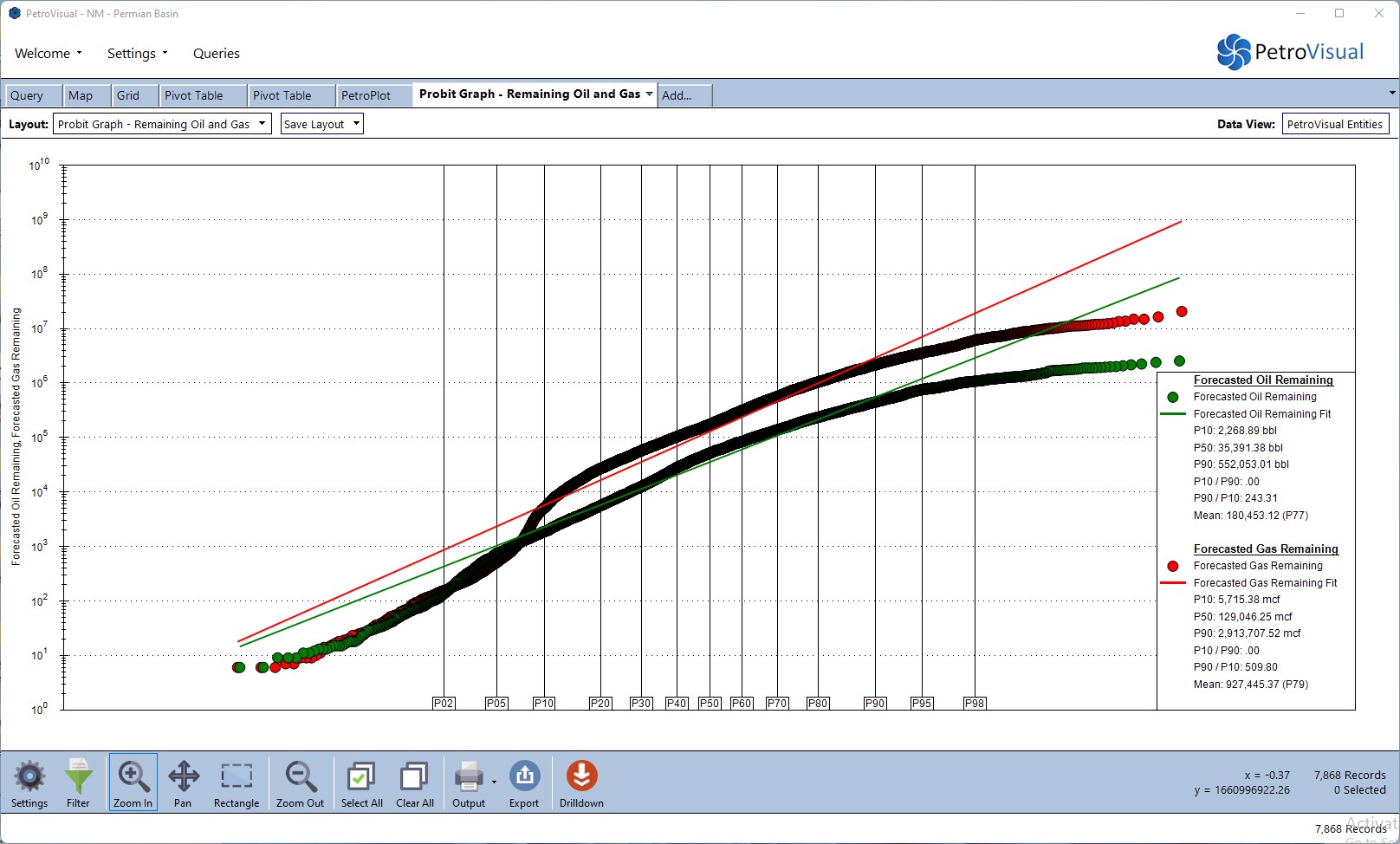Run the Drilldown tool
This screenshot has height=844, width=1400.
point(581,782)
